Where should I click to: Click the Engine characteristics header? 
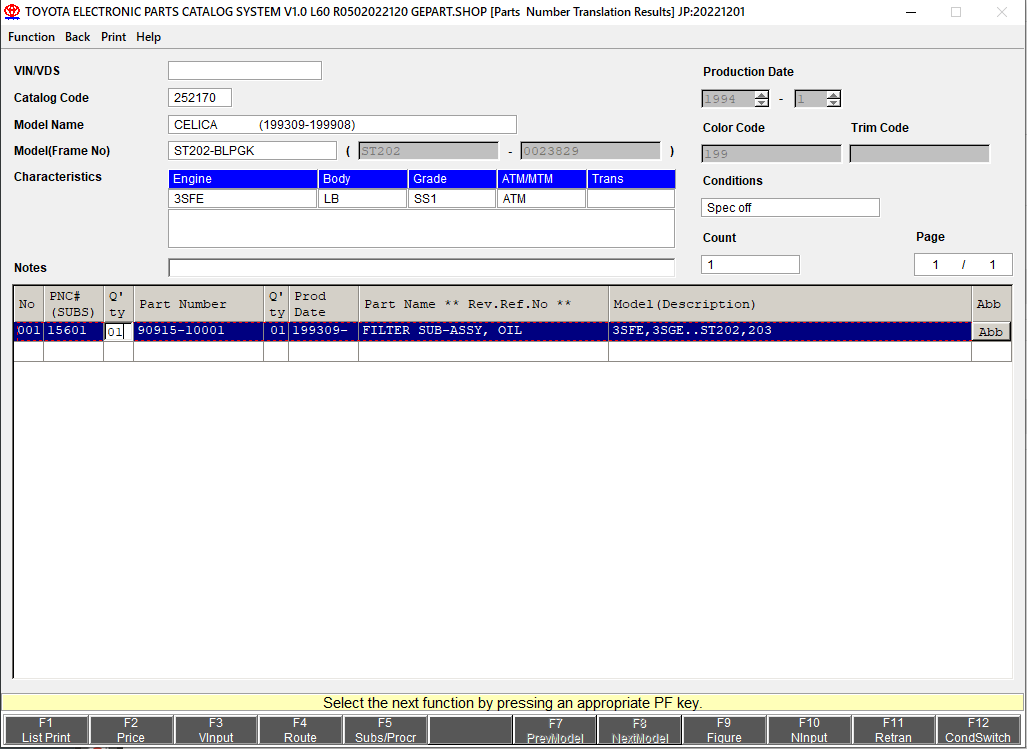click(x=243, y=179)
